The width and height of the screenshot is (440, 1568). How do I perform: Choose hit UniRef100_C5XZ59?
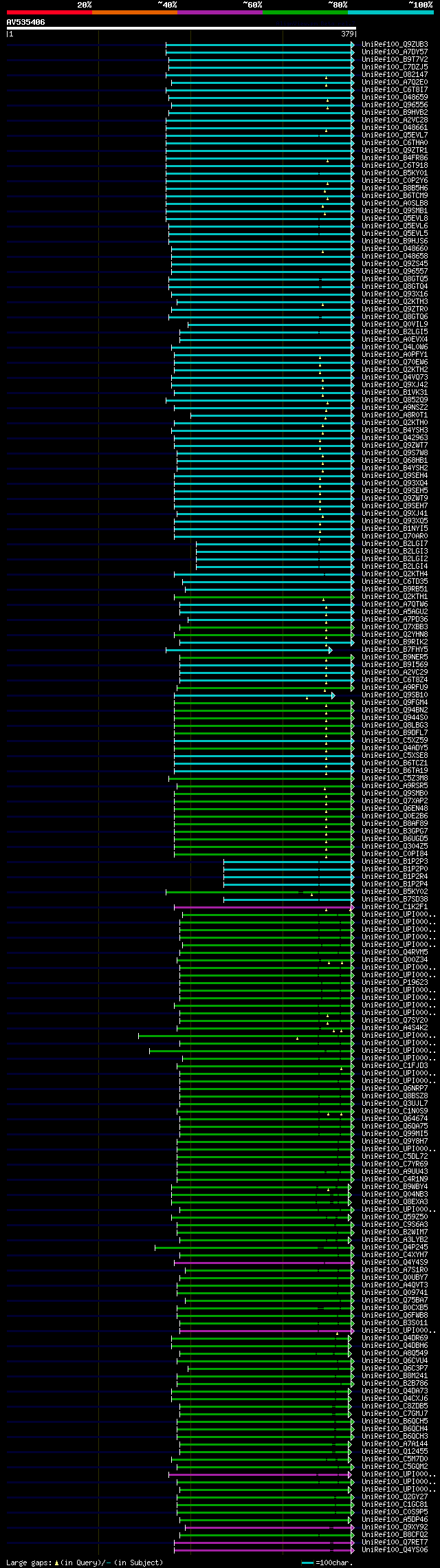pos(395,741)
